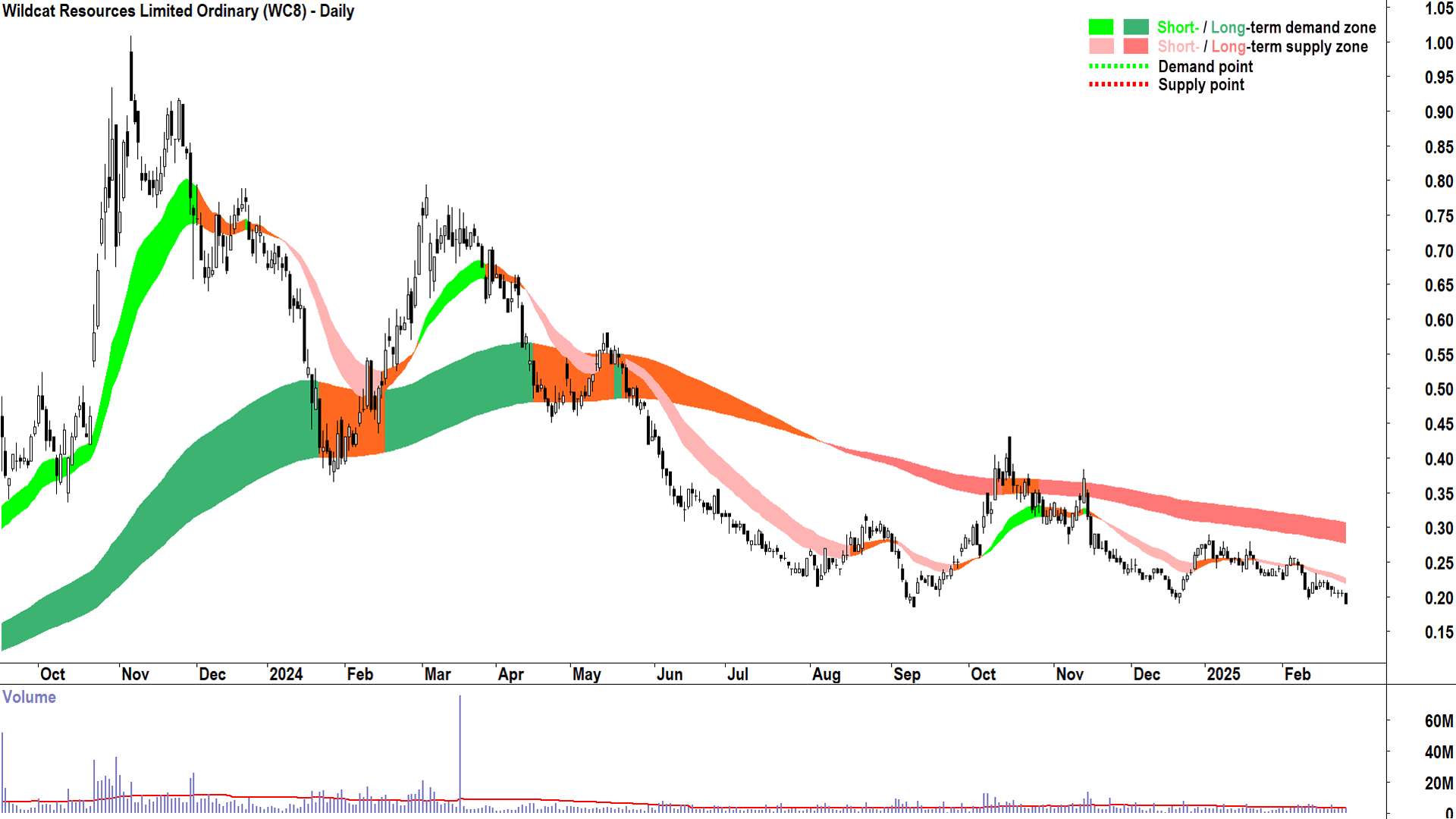Click the green dotted demand point line
Viewport: 1456px width, 819px height.
pyautogui.click(x=1118, y=67)
